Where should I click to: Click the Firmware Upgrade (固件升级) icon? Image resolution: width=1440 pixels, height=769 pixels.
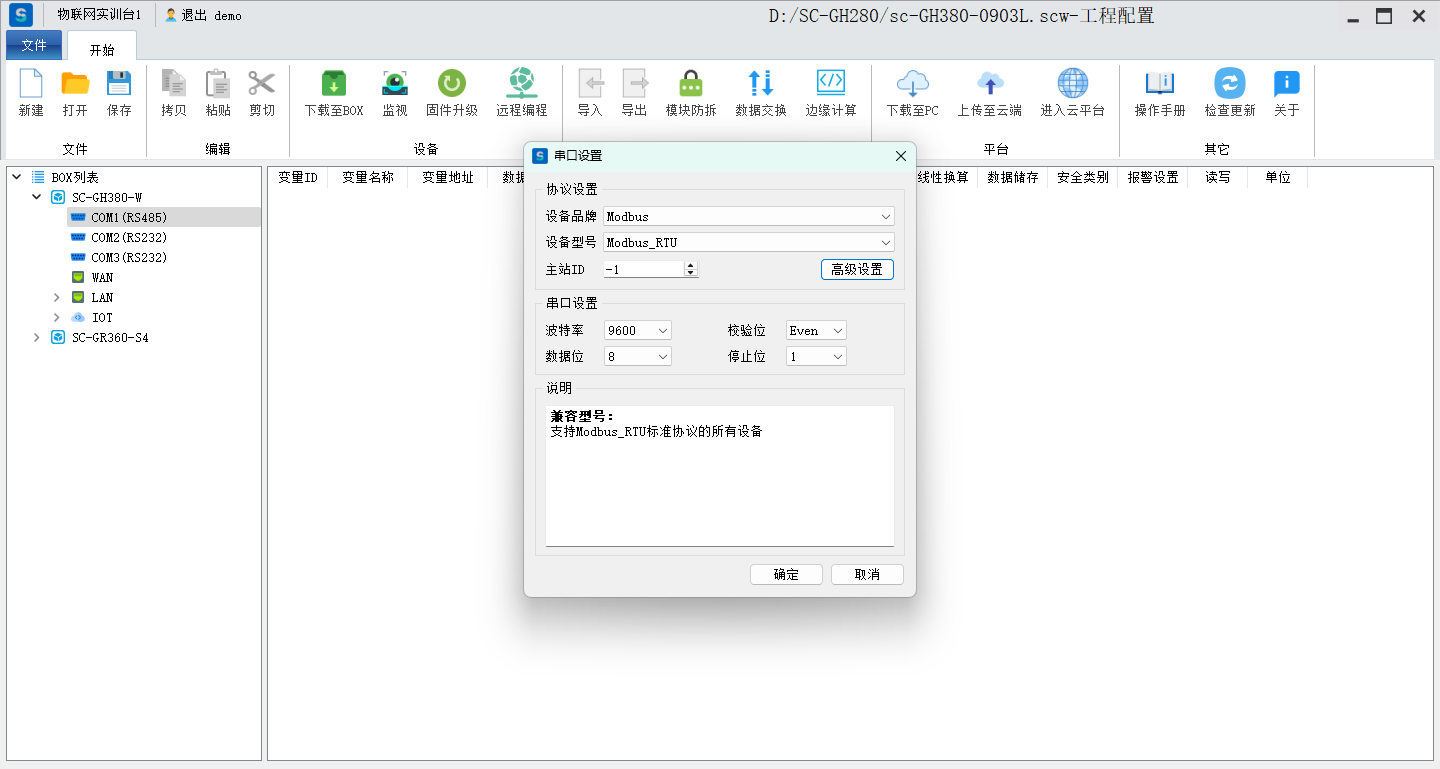coord(452,84)
